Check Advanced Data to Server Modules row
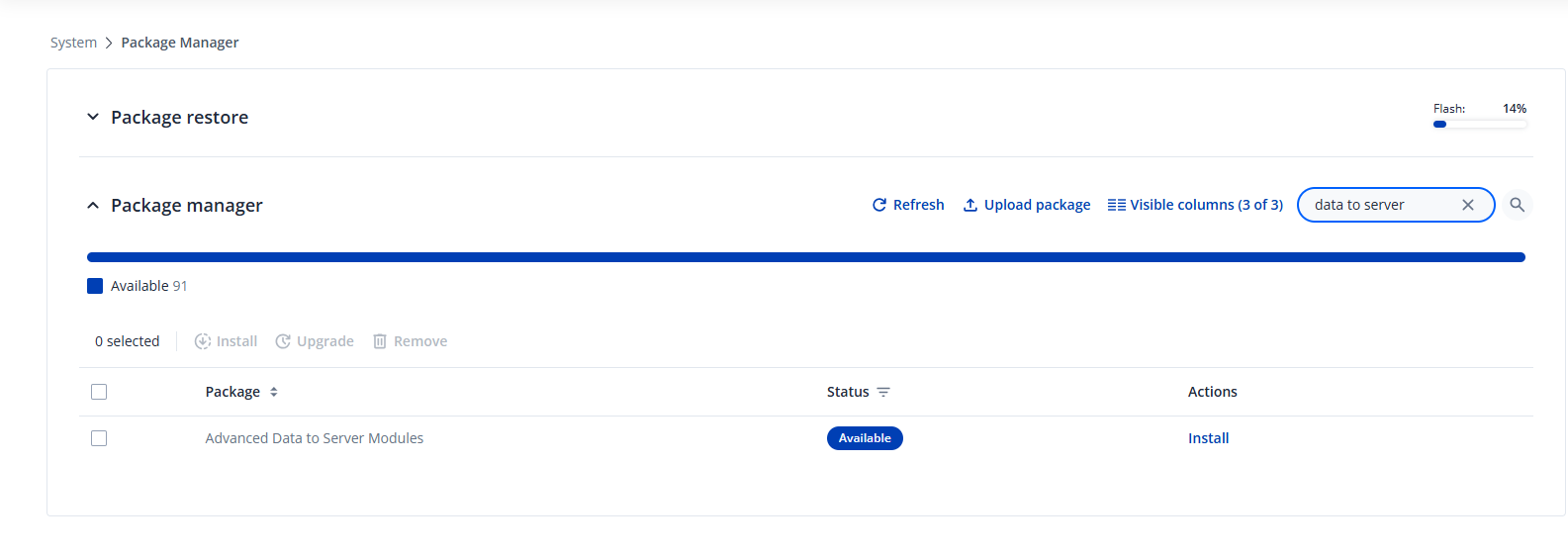This screenshot has height=556, width=1568. pos(99,438)
